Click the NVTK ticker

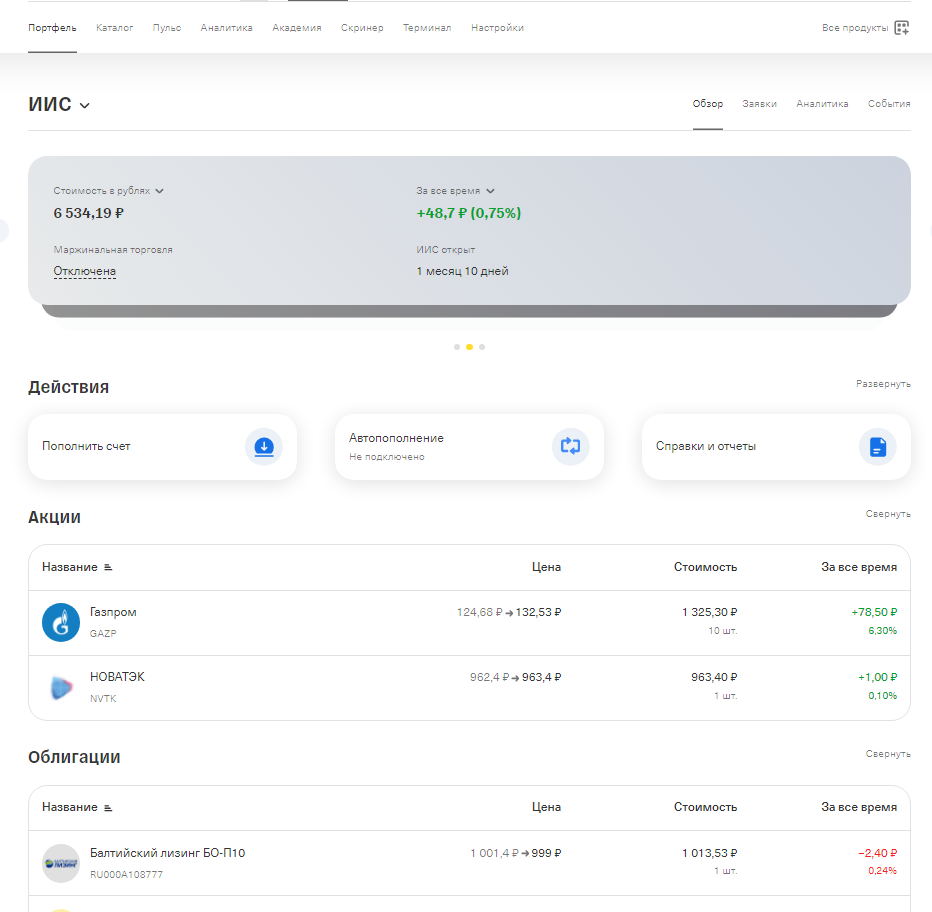tap(103, 699)
